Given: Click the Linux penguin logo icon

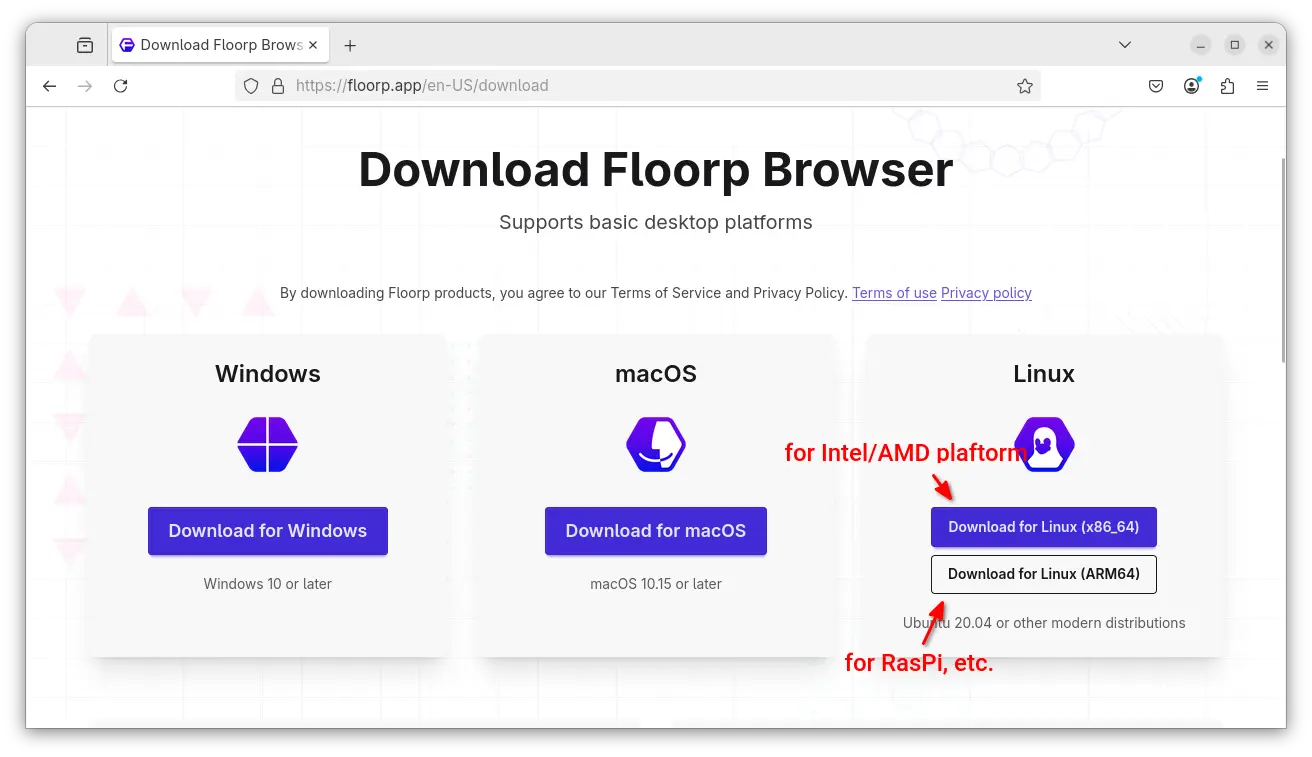Looking at the screenshot, I should click(x=1044, y=445).
